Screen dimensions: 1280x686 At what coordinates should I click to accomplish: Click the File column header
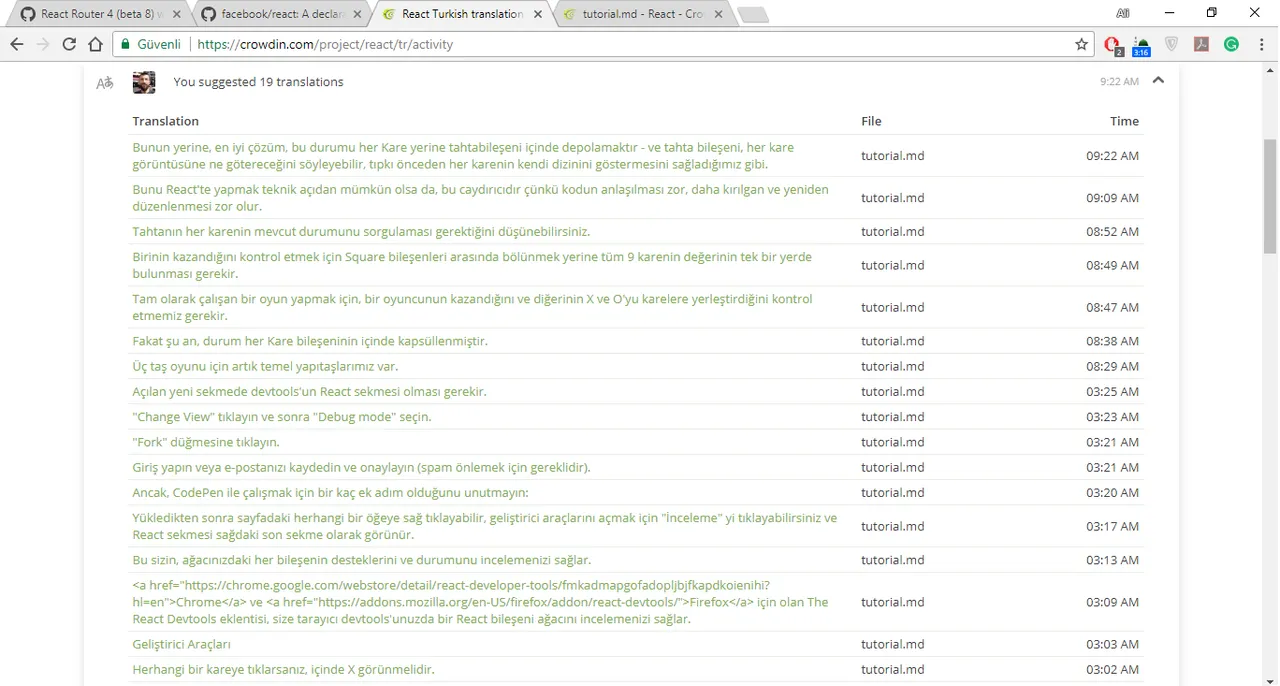[x=871, y=121]
